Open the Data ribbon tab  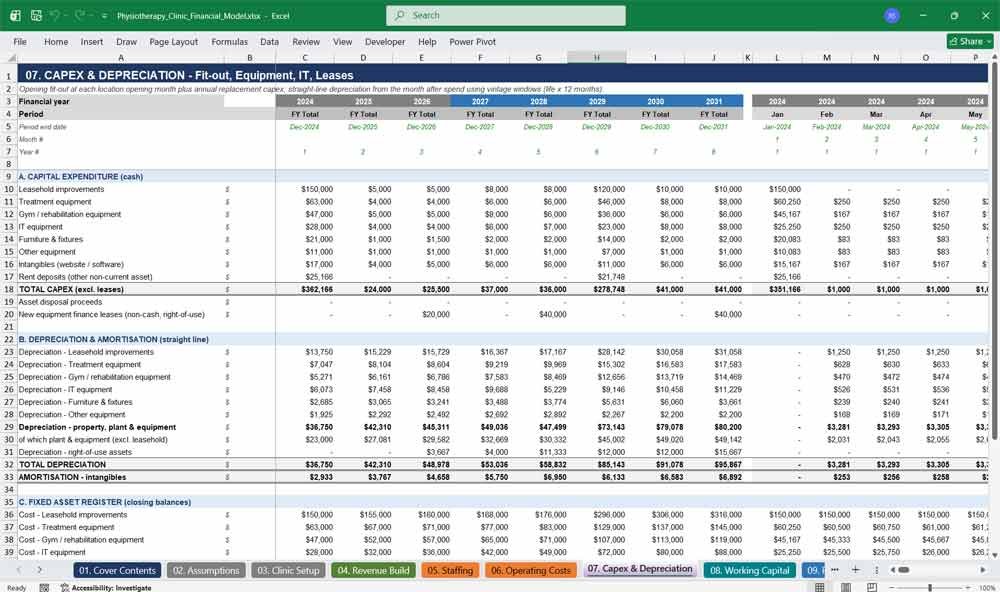(x=269, y=41)
